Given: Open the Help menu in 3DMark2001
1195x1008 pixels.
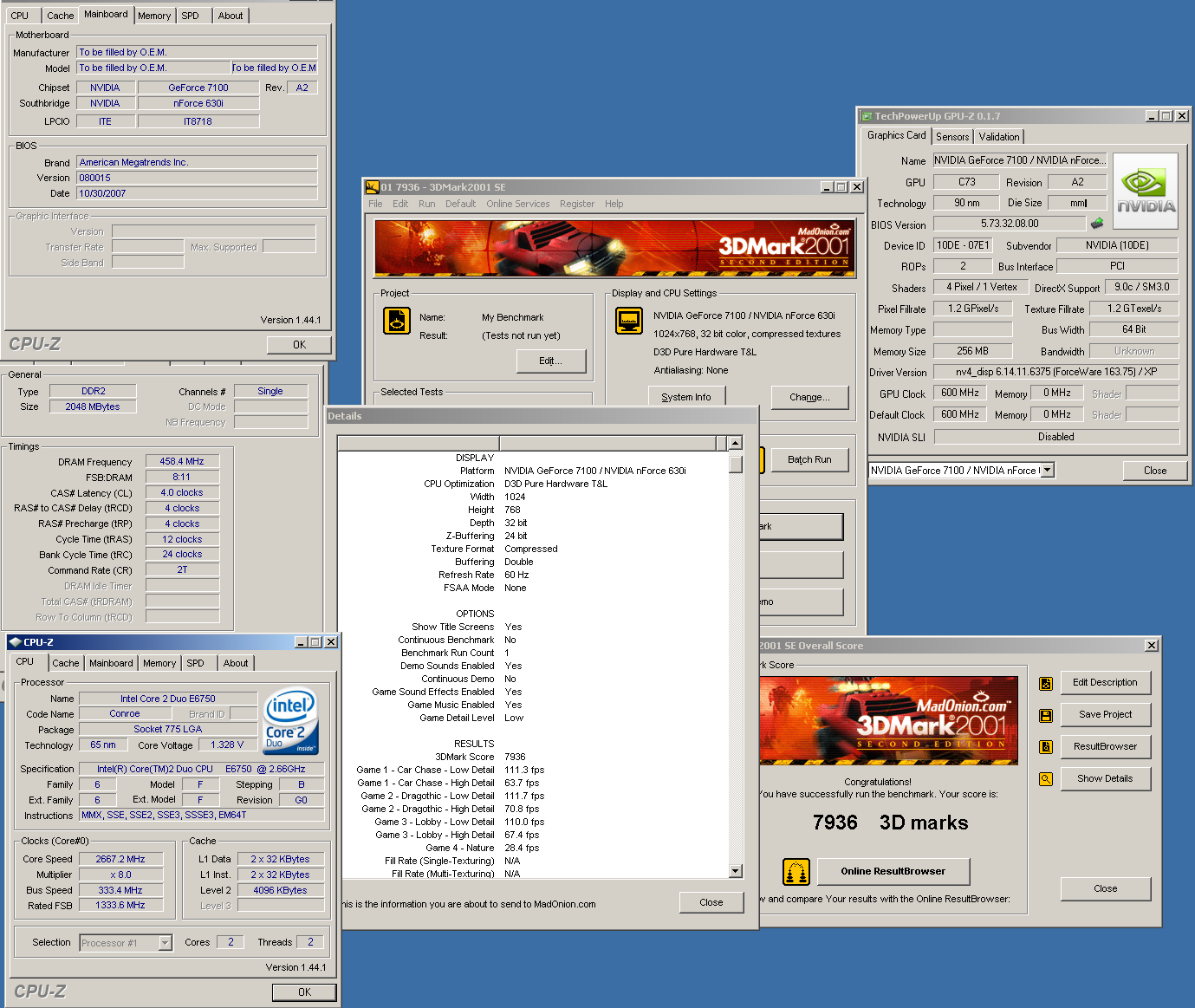Looking at the screenshot, I should 614,204.
